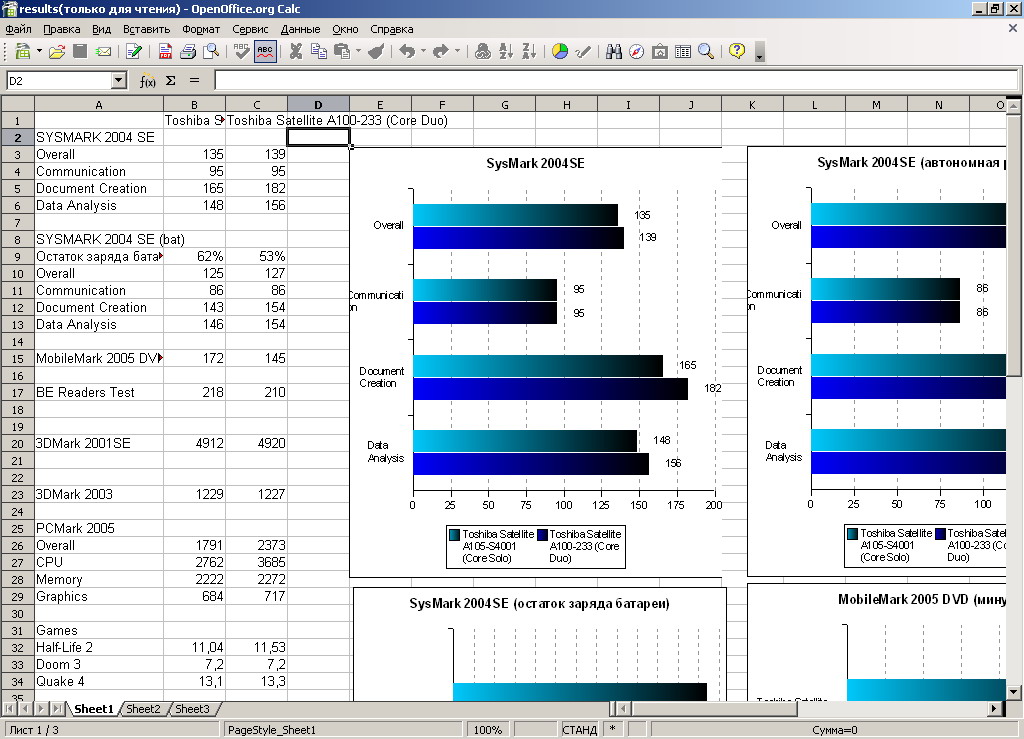Click the Function Wizard icon
The height and width of the screenshot is (739, 1024).
point(147,81)
